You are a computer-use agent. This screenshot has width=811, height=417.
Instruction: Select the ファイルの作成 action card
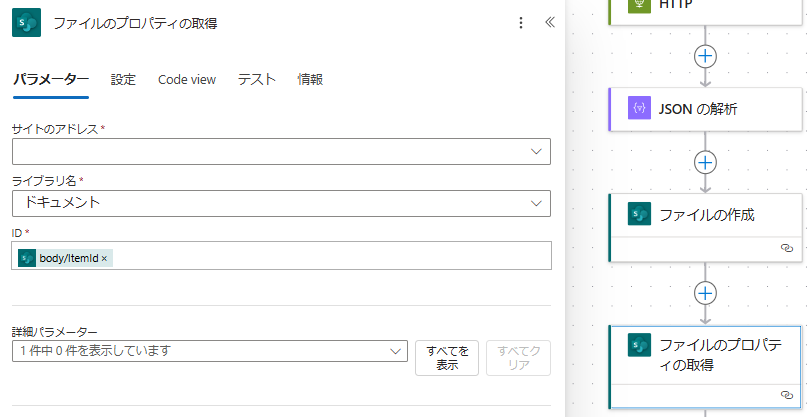coord(705,228)
